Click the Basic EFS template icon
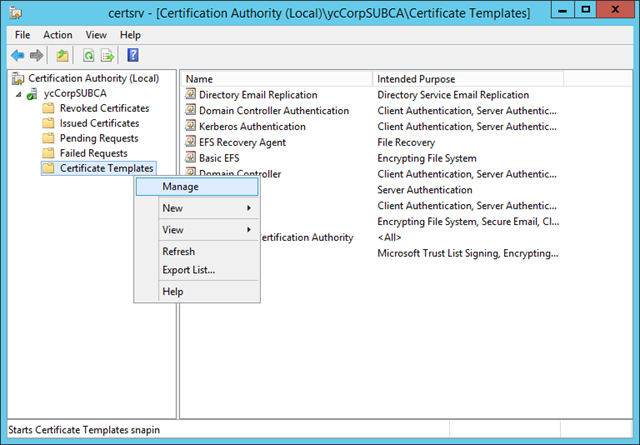This screenshot has width=640, height=445. pos(191,158)
